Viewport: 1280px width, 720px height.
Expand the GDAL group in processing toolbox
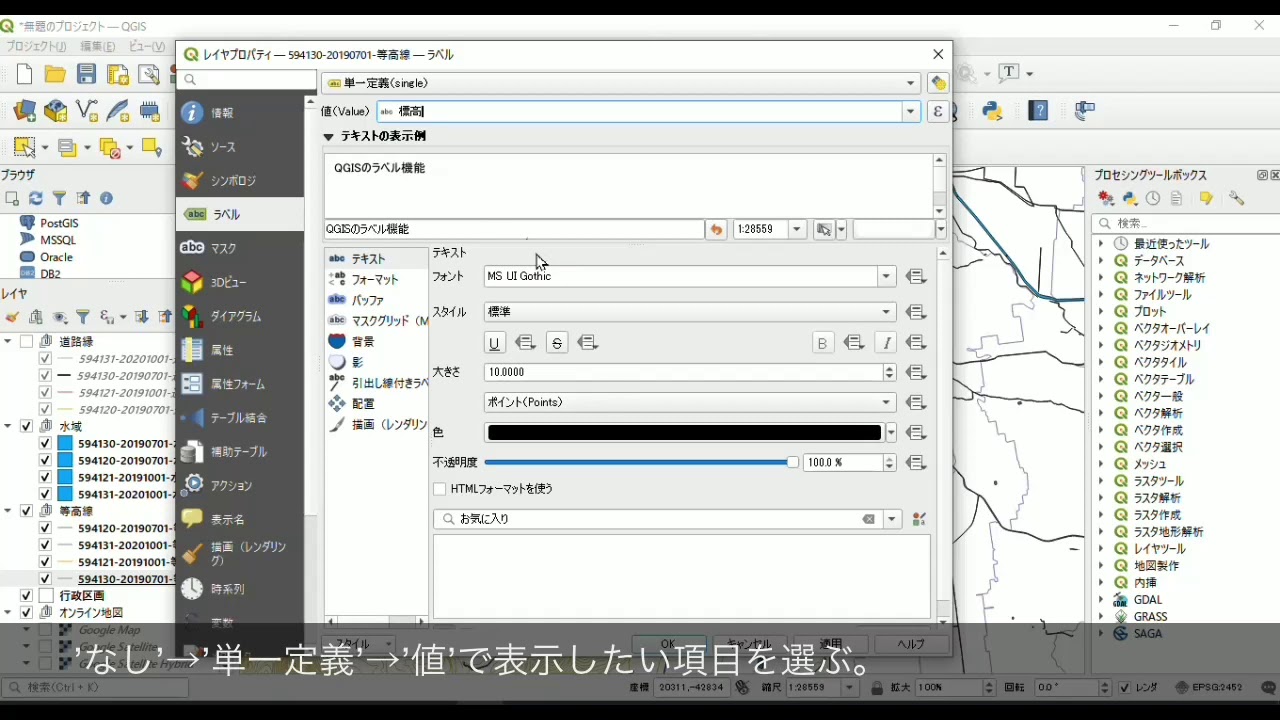[x=1101, y=600]
